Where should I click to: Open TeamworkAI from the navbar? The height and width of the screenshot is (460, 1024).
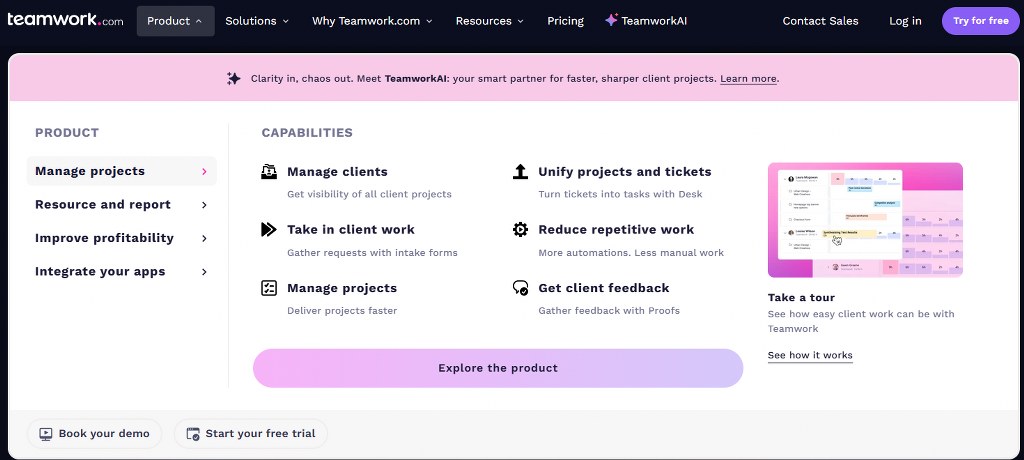pos(646,21)
